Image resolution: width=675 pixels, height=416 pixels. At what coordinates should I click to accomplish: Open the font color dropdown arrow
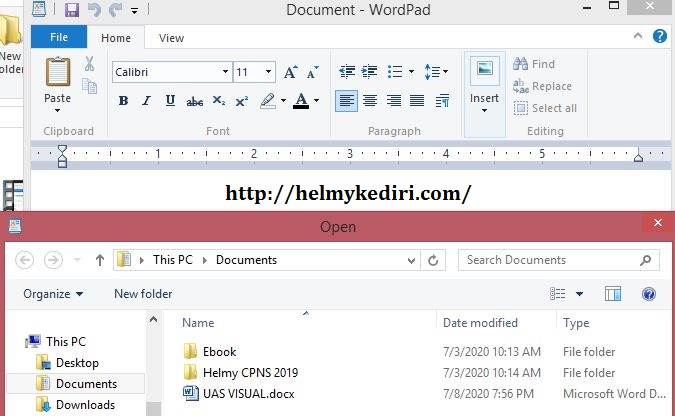click(316, 101)
